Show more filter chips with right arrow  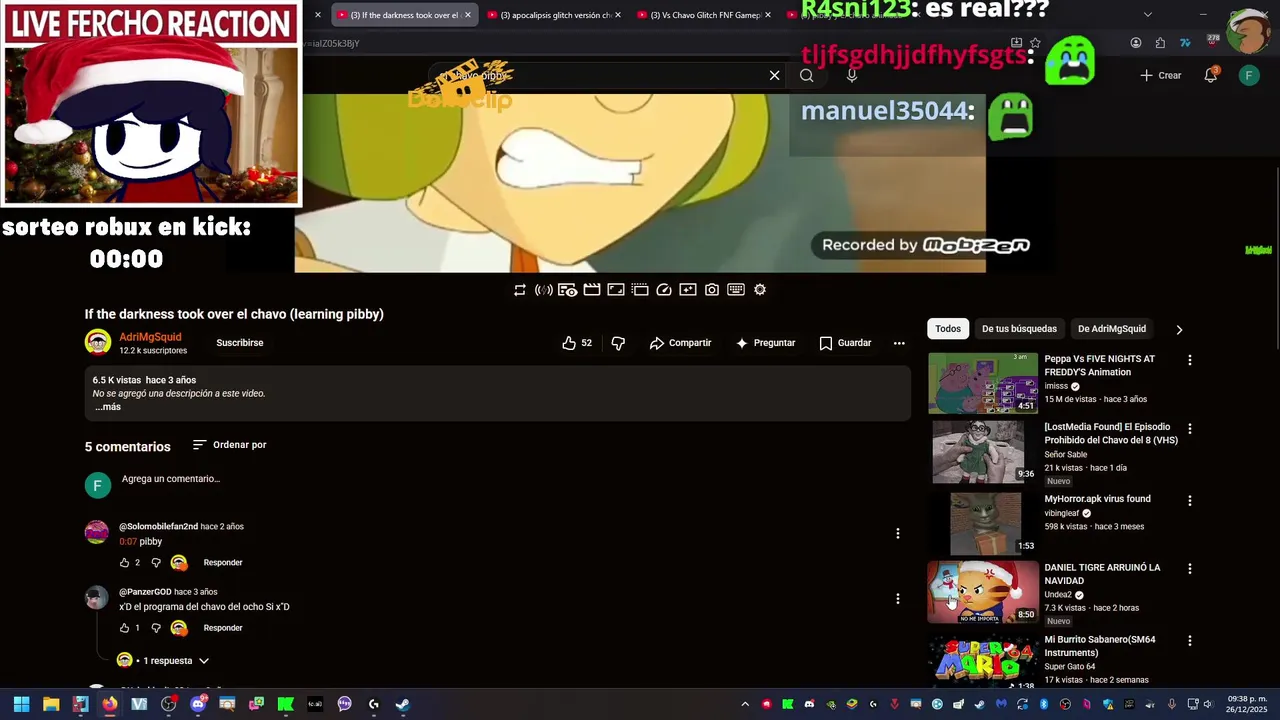1179,329
